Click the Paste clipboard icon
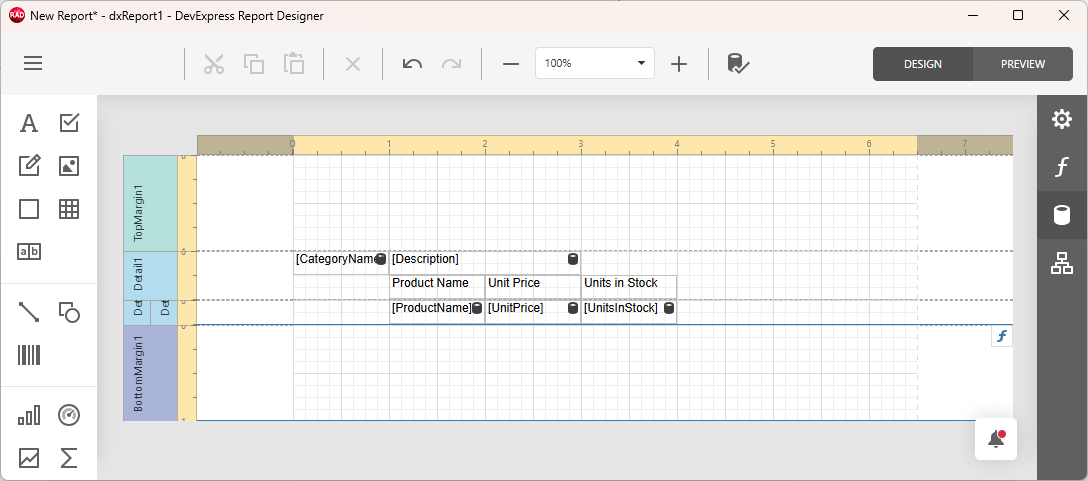 click(294, 64)
